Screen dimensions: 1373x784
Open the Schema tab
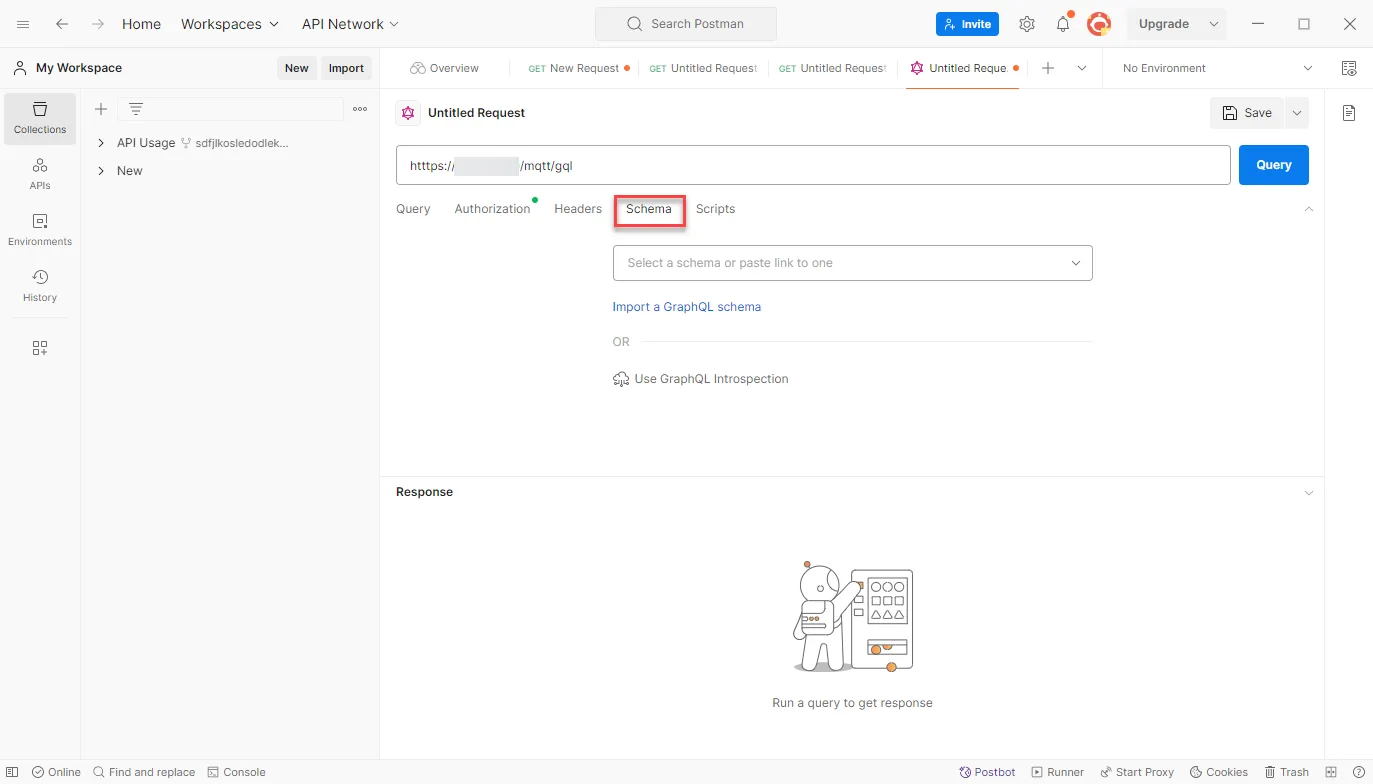point(649,209)
